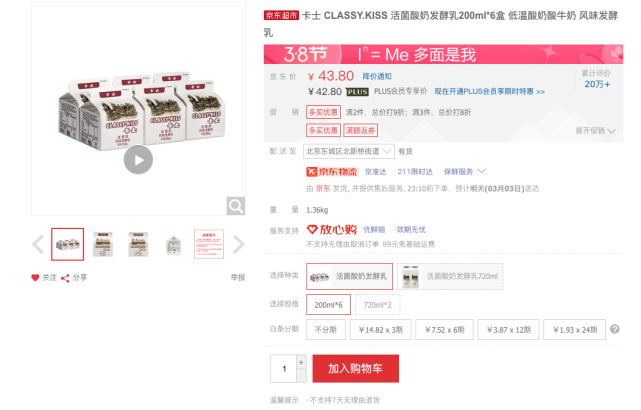Viewport: 641px width, 410px height.
Task: Select the 活菌酸奶发酵乳 product type
Action: pyautogui.click(x=350, y=277)
